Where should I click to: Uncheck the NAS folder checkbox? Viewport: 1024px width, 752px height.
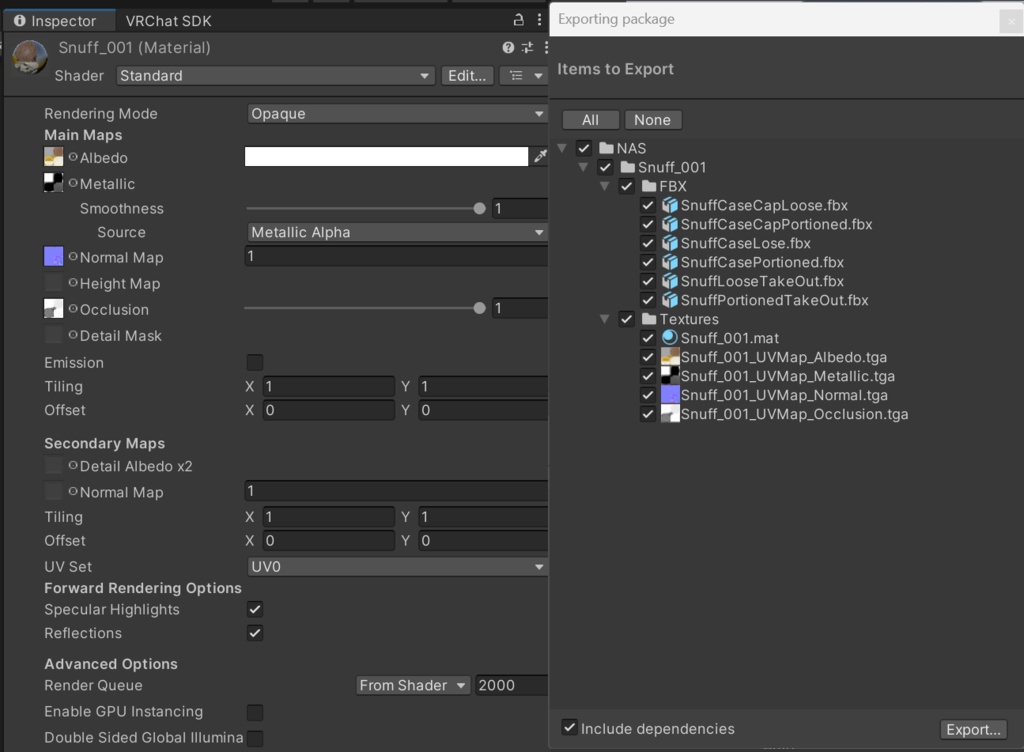(x=584, y=148)
